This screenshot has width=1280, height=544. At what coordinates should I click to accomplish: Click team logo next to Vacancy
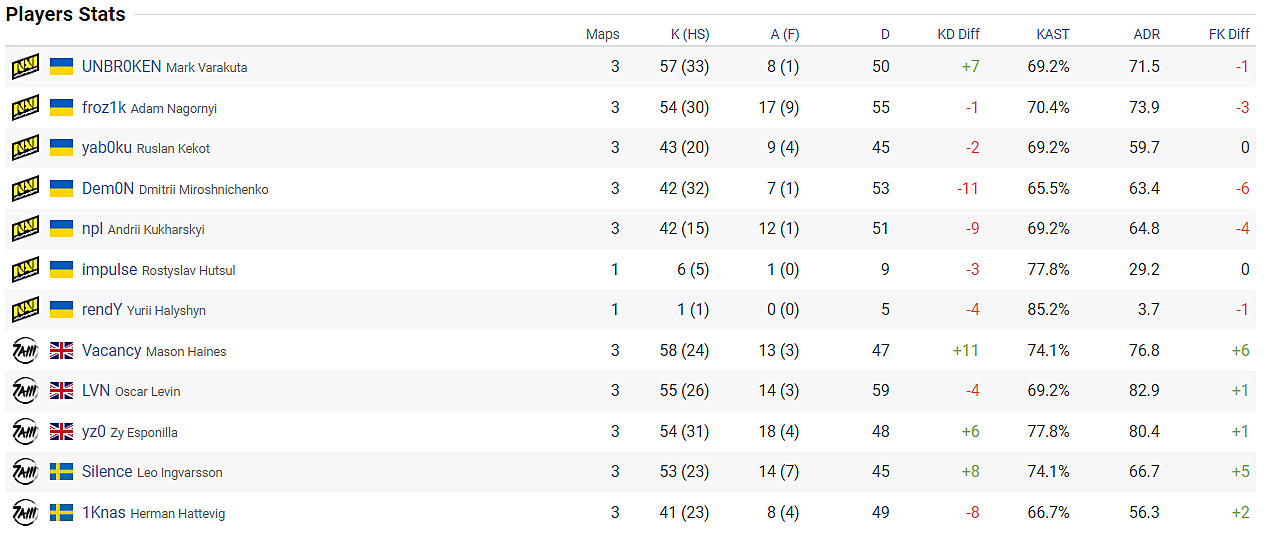tap(25, 351)
